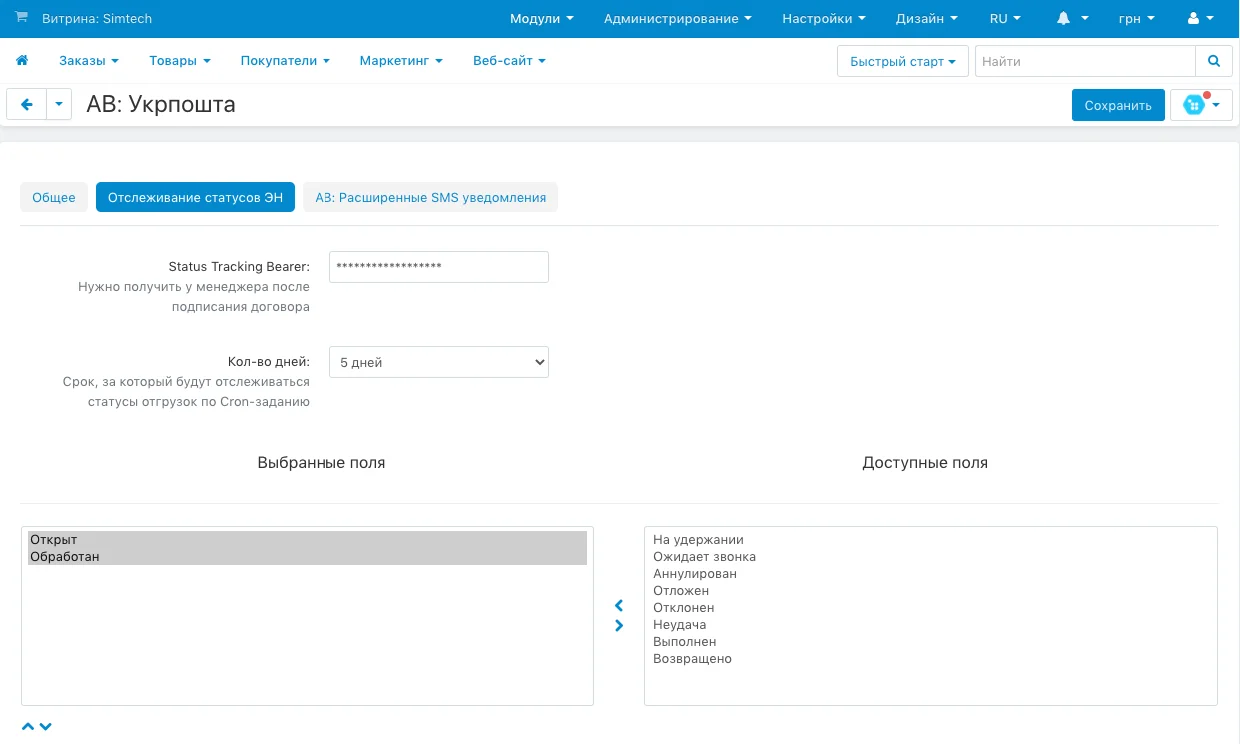Open "АВ: Расширенные SMS уведомления" tab
The height and width of the screenshot is (744, 1240).
coord(430,197)
